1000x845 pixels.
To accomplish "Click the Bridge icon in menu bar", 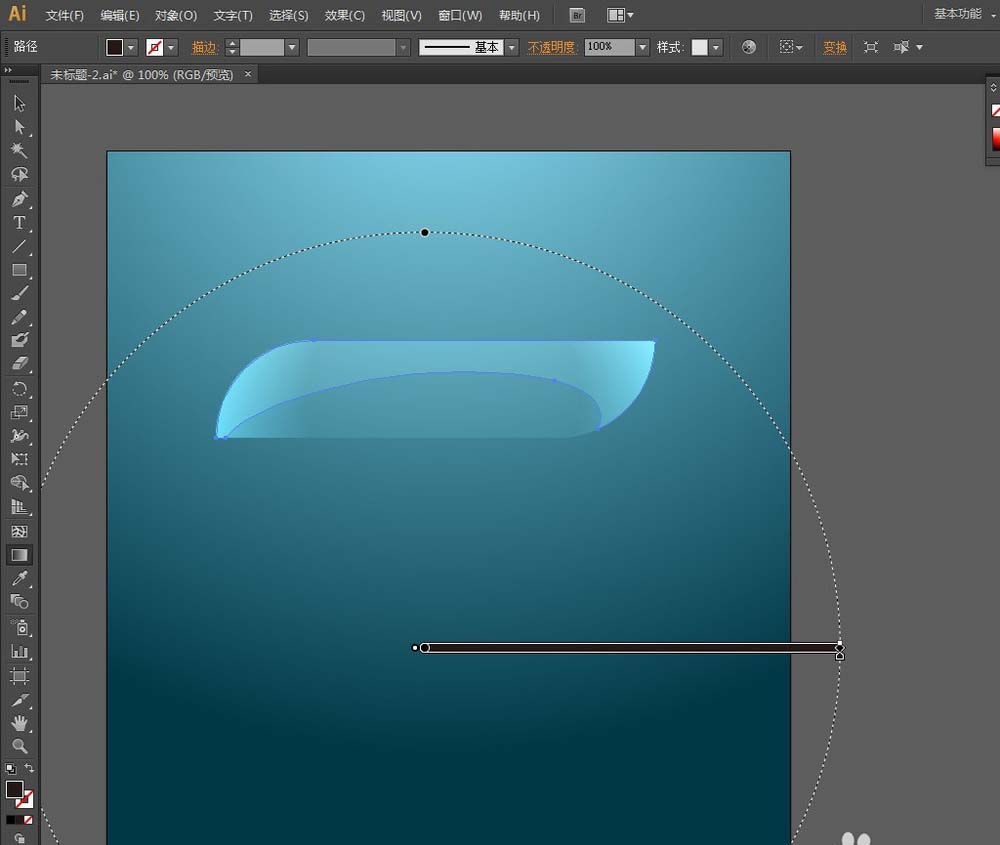I will (x=577, y=15).
